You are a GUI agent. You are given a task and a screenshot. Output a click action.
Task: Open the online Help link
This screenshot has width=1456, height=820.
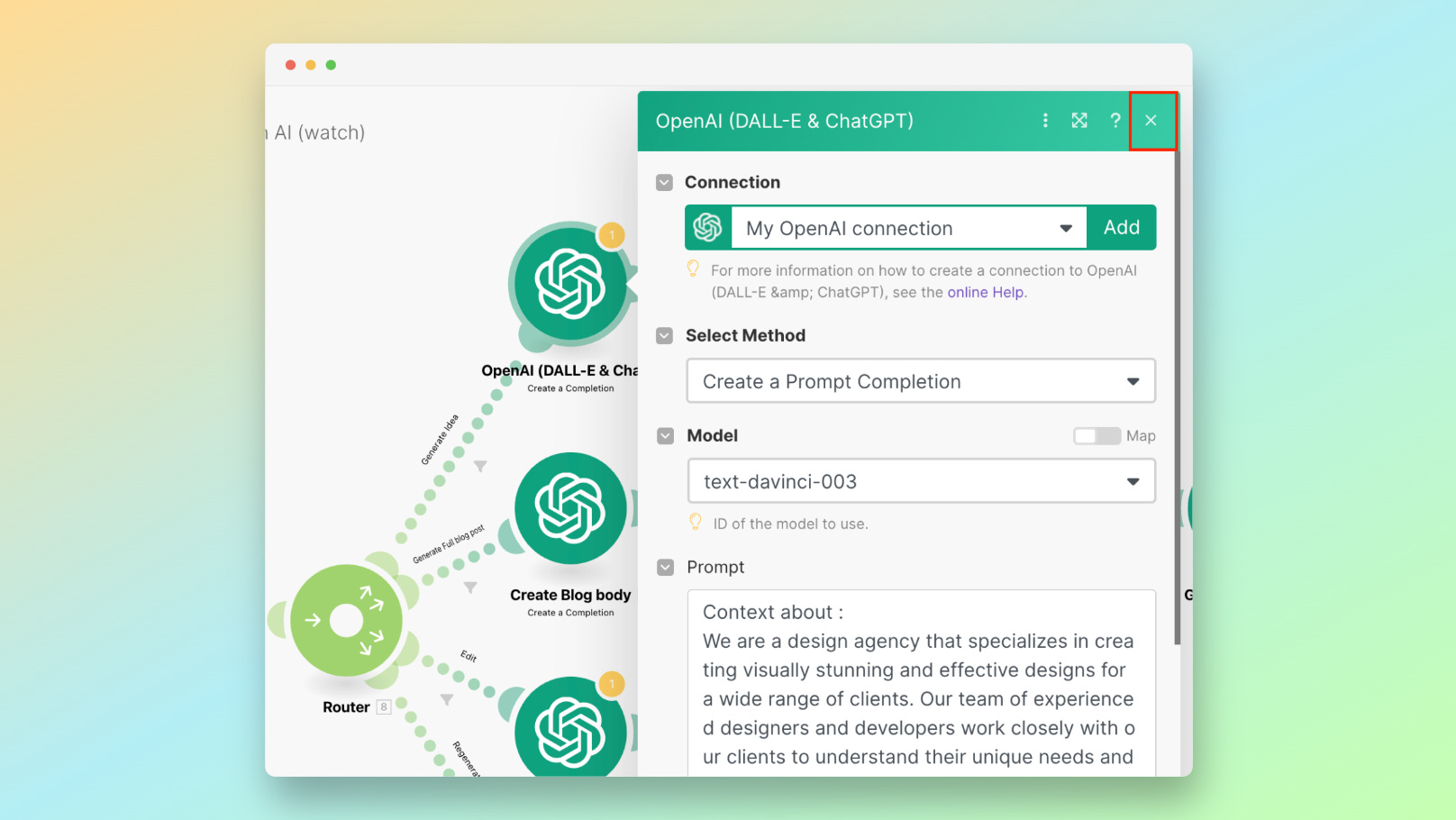pos(985,293)
